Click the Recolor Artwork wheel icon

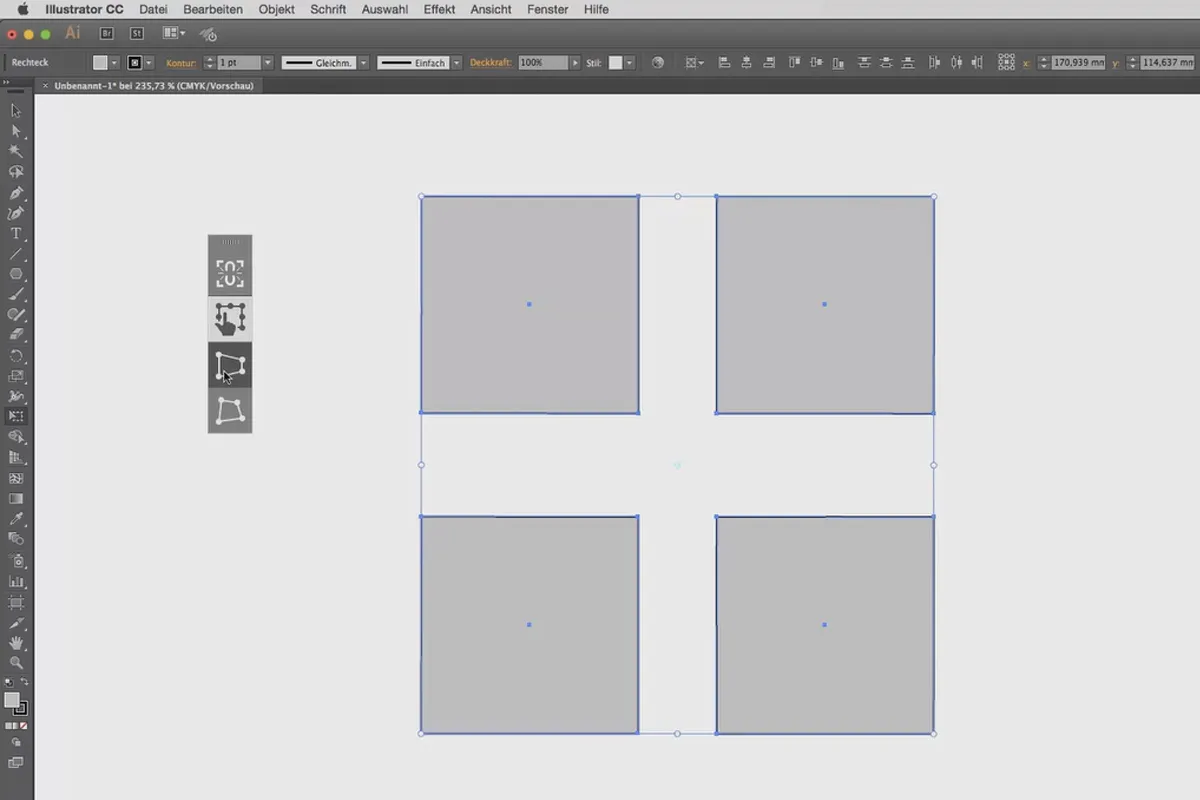[657, 62]
